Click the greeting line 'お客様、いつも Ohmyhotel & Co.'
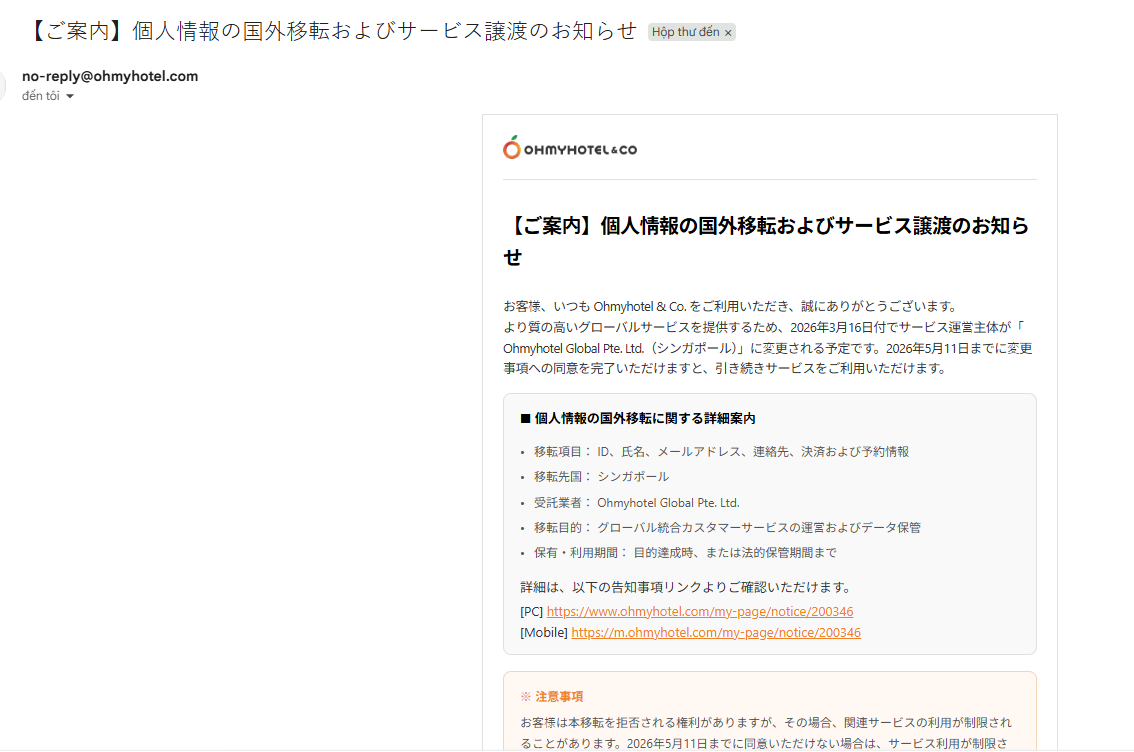The height and width of the screenshot is (752, 1134). click(x=731, y=307)
